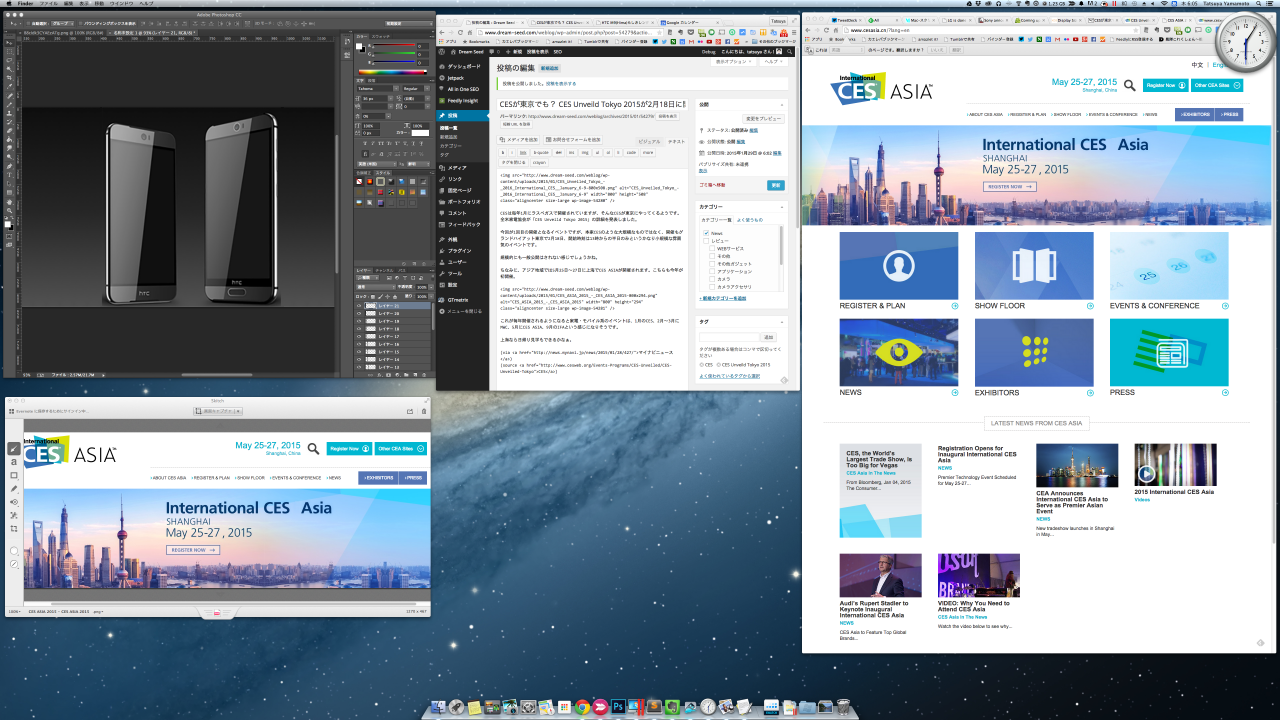Check レビュー category checkbox
Image resolution: width=1280 pixels, height=720 pixels.
706,241
